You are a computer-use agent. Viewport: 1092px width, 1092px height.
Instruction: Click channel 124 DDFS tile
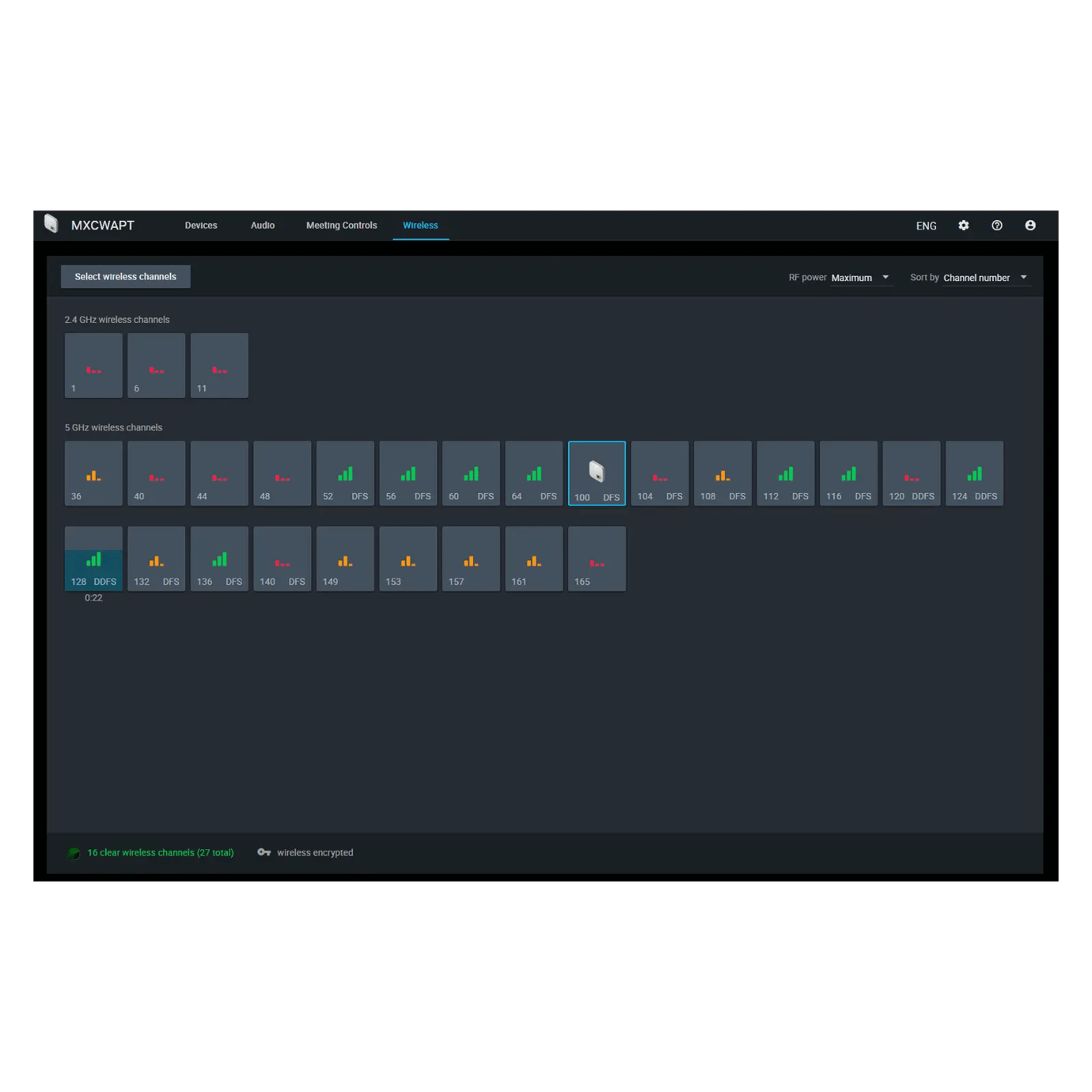974,473
